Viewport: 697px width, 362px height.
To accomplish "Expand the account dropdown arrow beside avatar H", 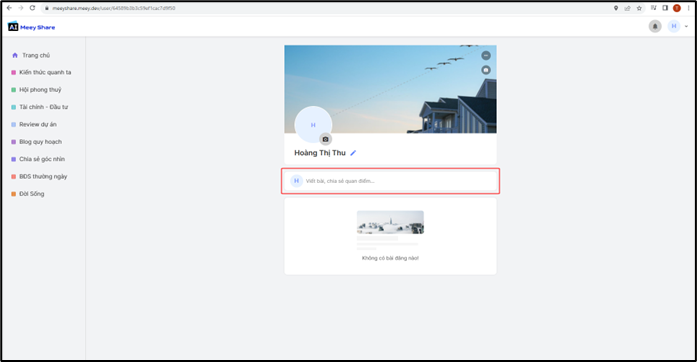I will coord(686,26).
